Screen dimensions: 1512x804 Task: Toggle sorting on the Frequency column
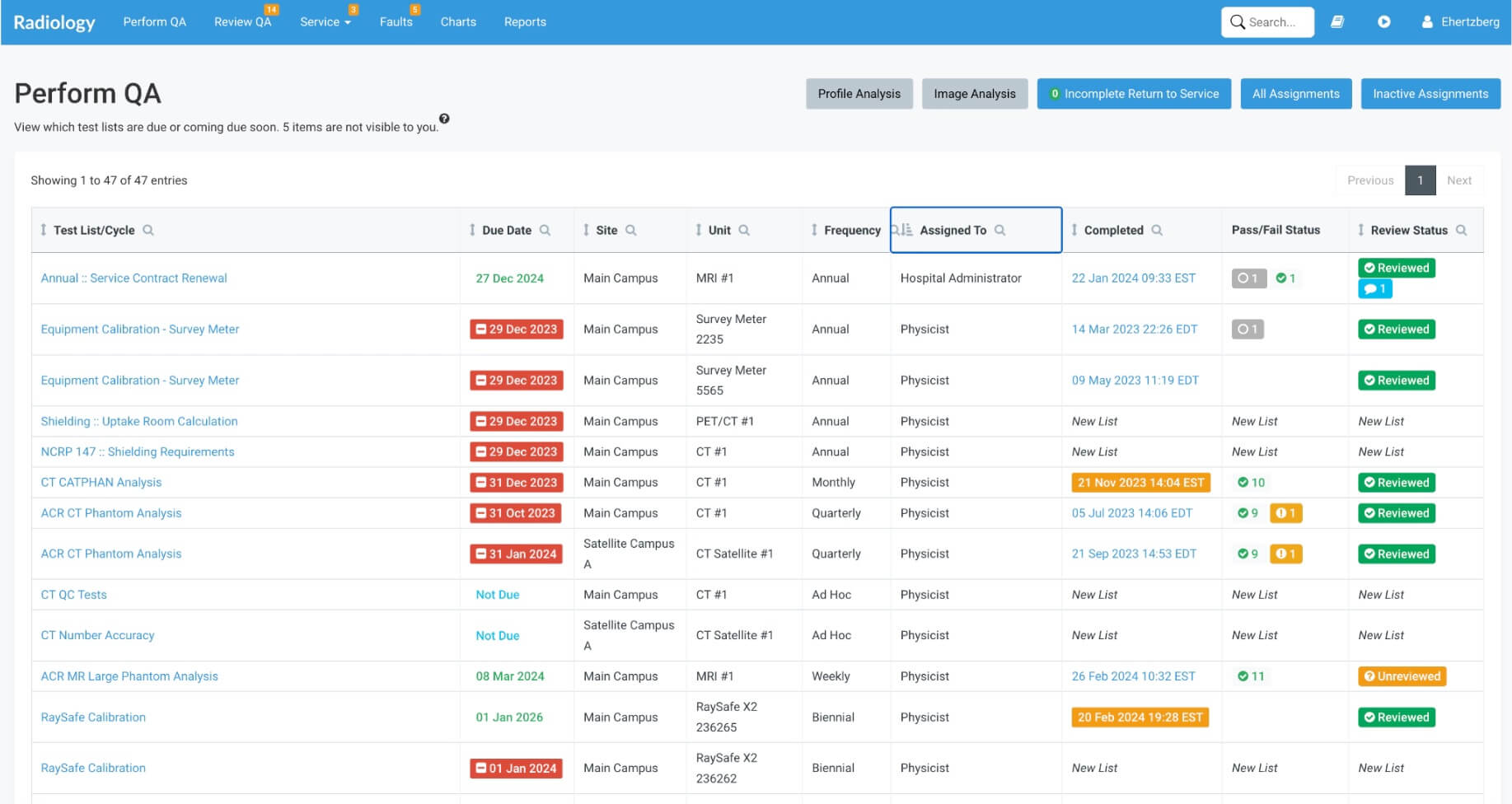(x=813, y=230)
